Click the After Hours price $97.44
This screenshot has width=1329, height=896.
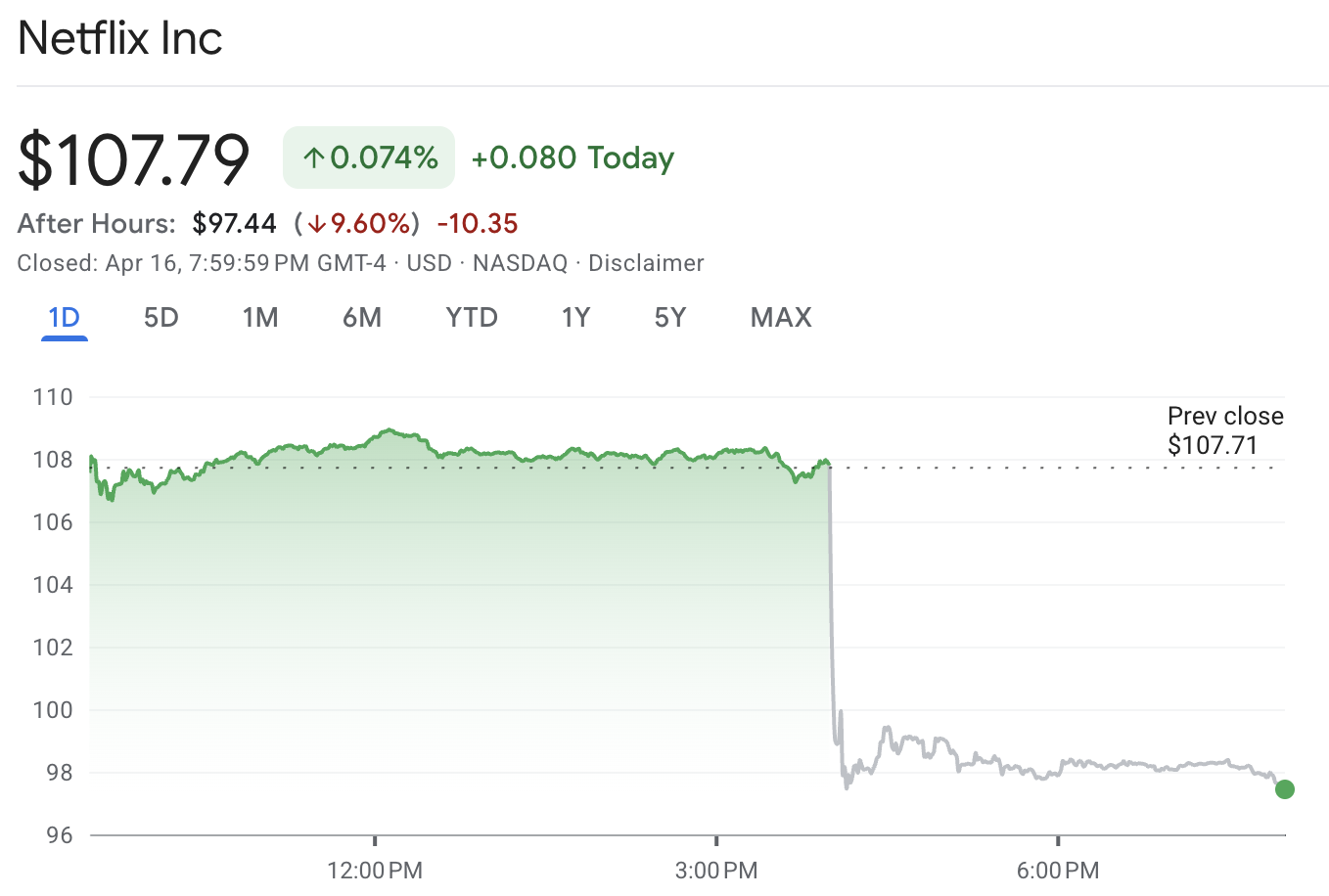235,223
